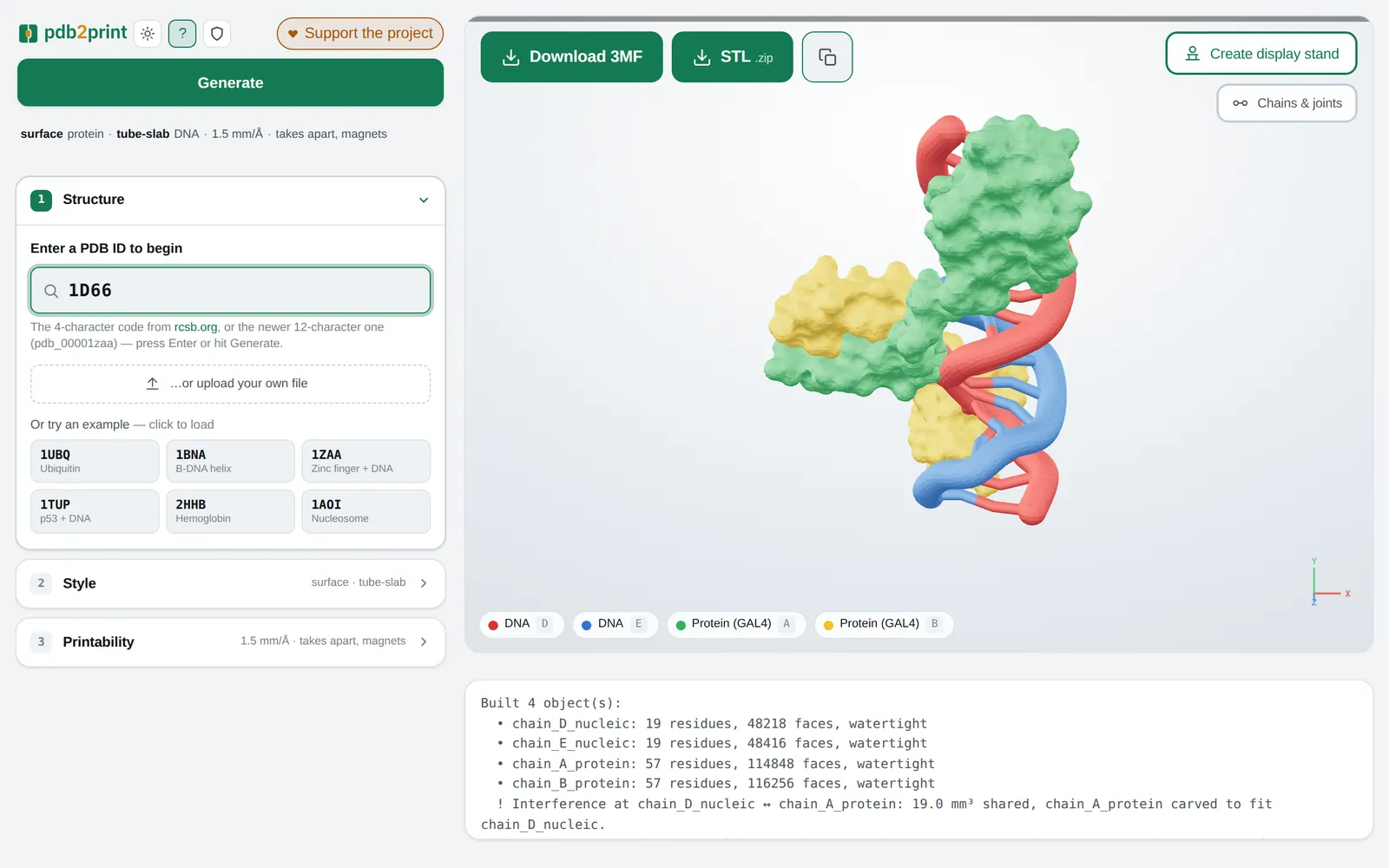Click the copy icon next to STL

(x=827, y=57)
